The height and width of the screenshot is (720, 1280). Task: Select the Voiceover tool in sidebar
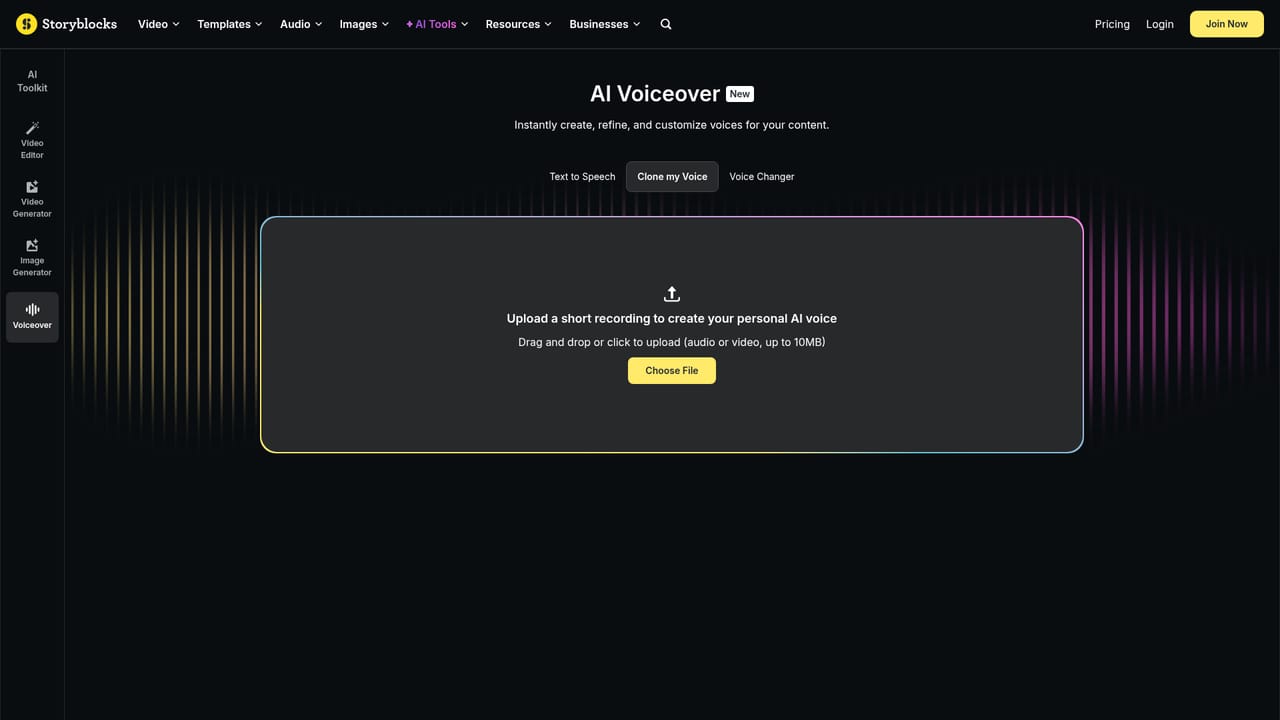[32, 317]
